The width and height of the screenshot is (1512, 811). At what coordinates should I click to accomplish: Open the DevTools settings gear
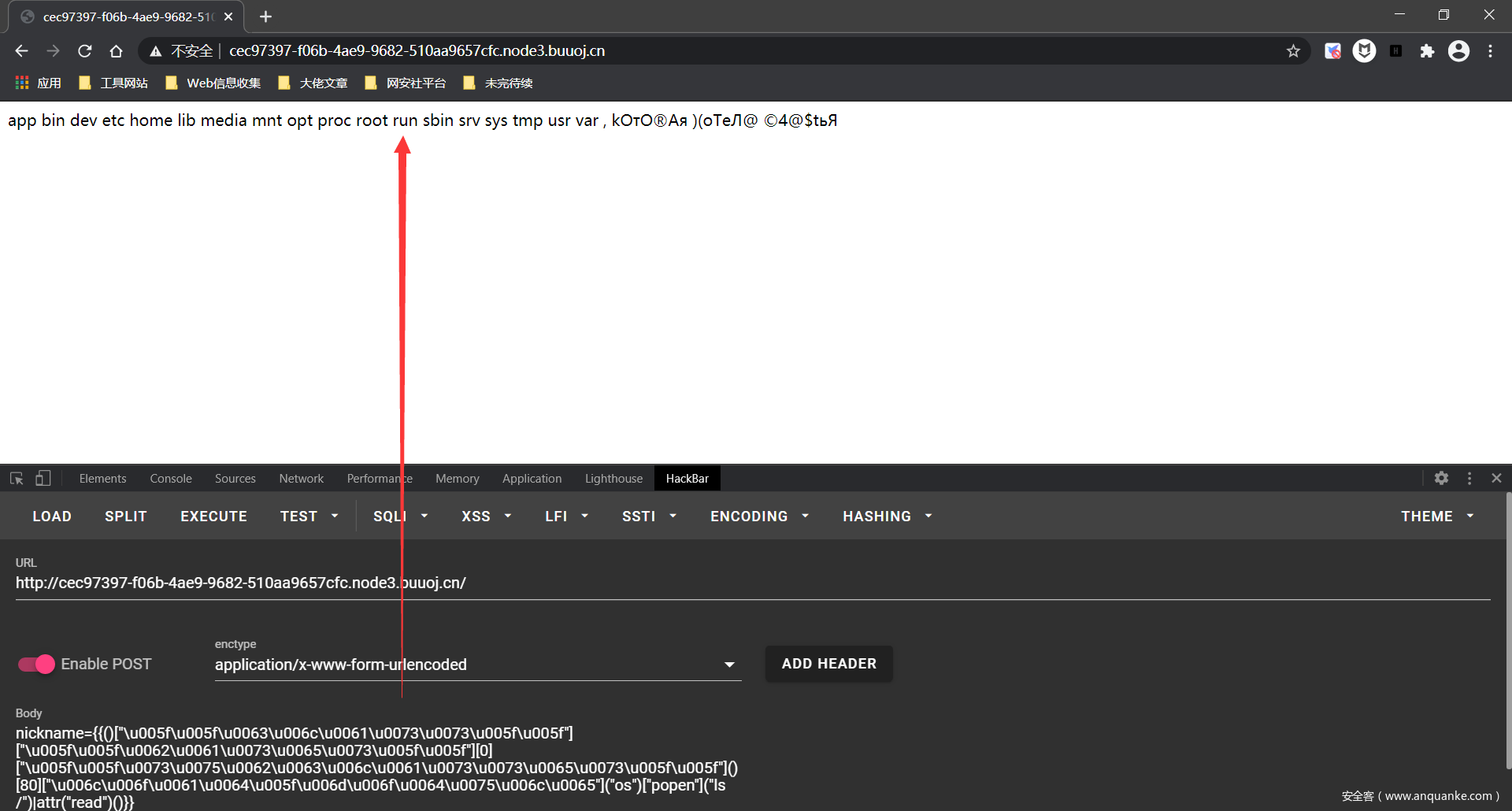click(1441, 478)
